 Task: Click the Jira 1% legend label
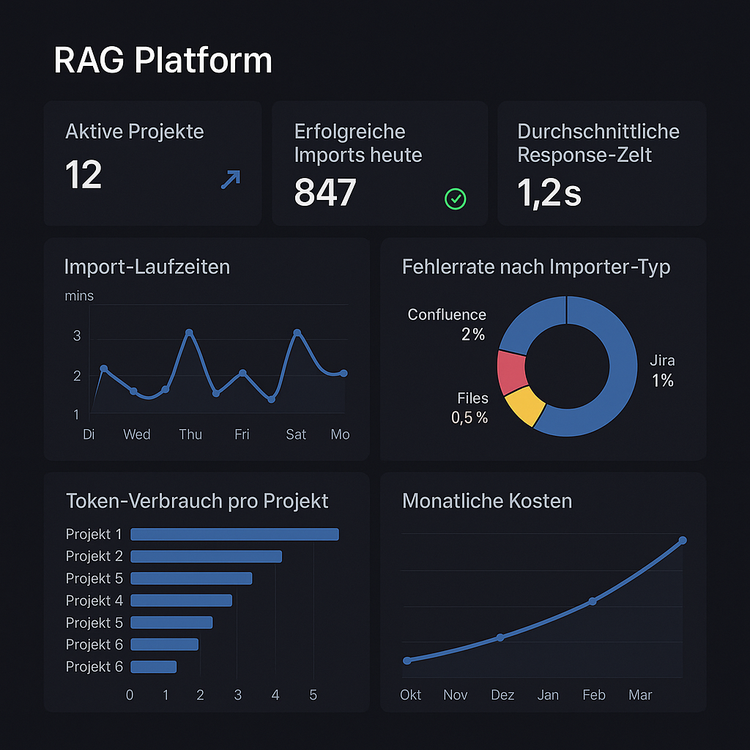[x=662, y=370]
